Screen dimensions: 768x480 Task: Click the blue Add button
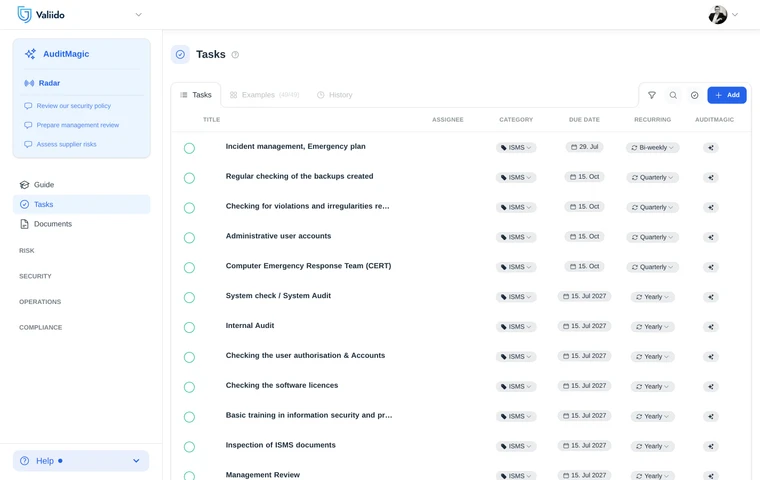click(727, 95)
